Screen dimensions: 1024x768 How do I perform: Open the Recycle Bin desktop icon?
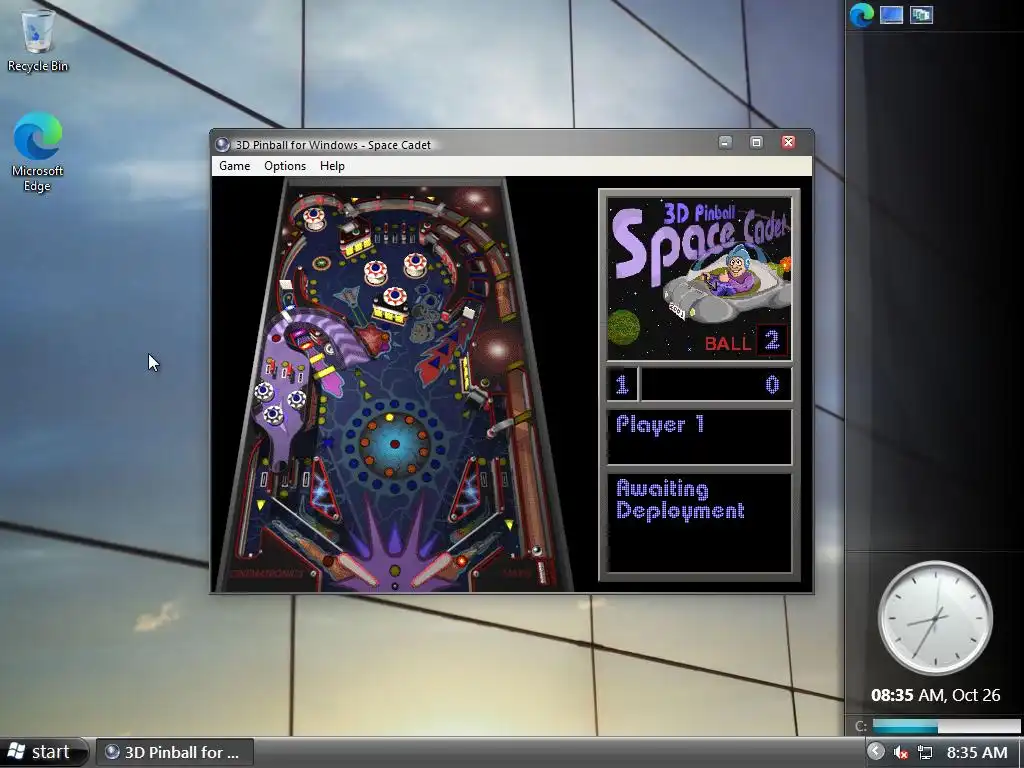click(x=38, y=40)
